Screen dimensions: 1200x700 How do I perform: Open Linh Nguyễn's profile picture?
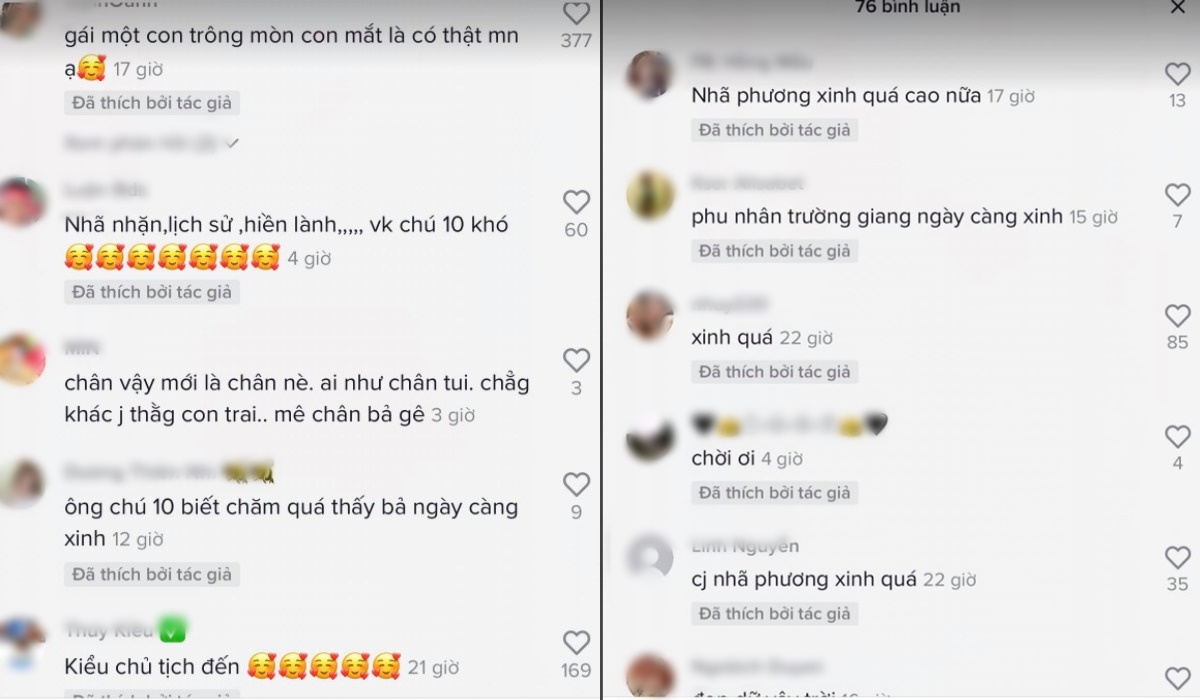pyautogui.click(x=650, y=558)
